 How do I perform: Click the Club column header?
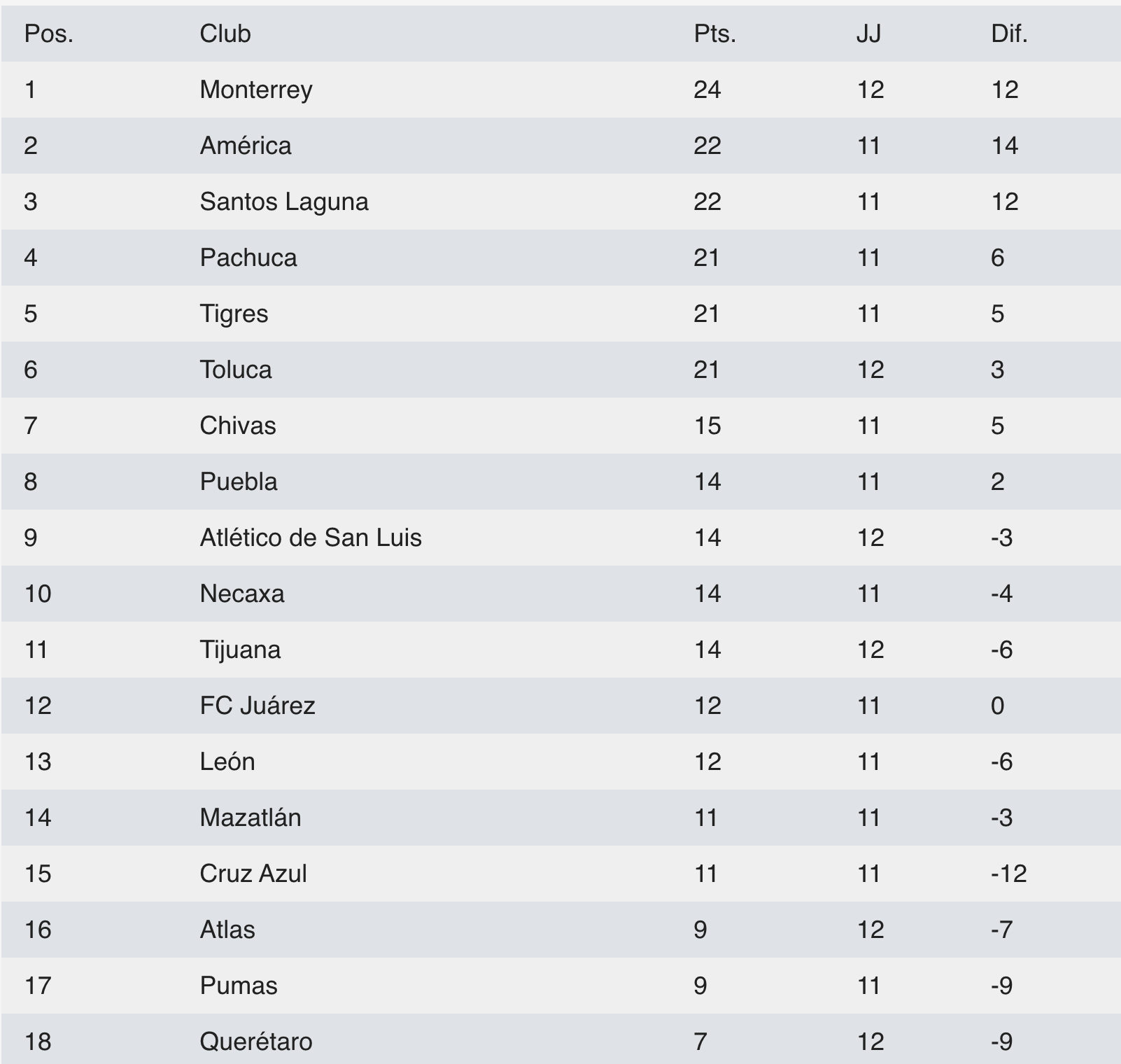pyautogui.click(x=225, y=34)
